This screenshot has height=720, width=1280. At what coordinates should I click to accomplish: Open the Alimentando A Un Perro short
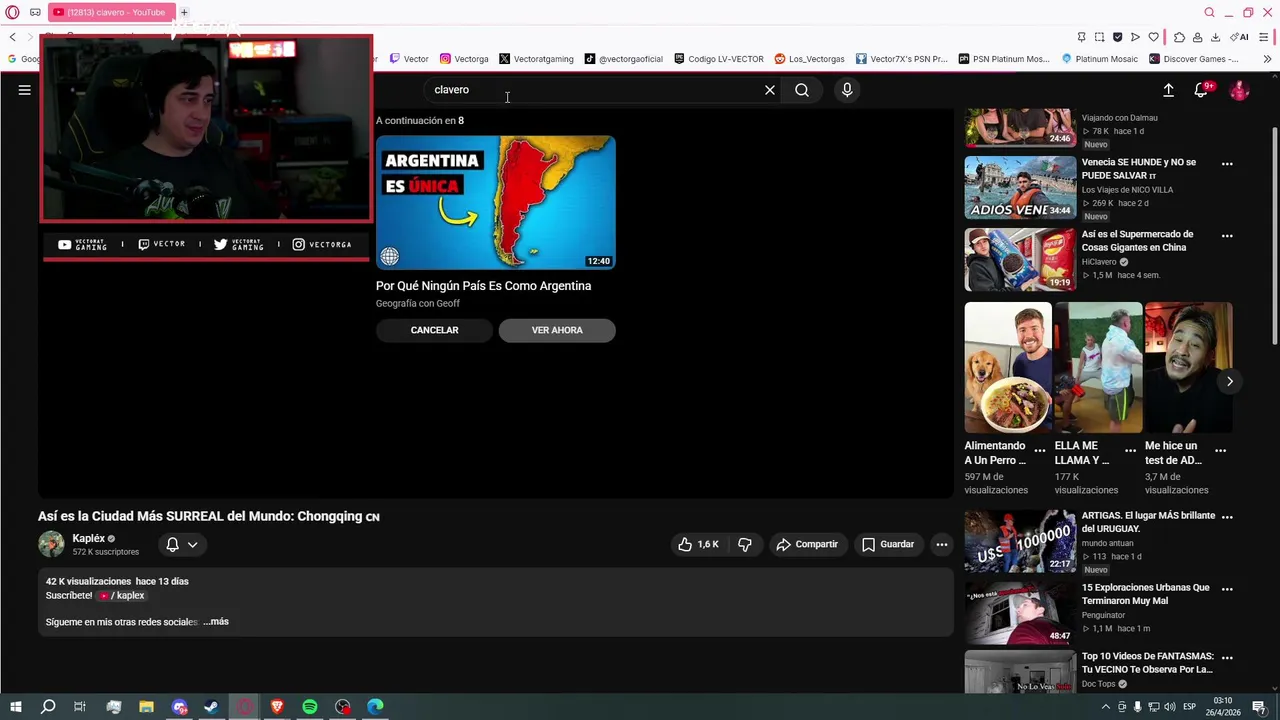[x=1008, y=367]
